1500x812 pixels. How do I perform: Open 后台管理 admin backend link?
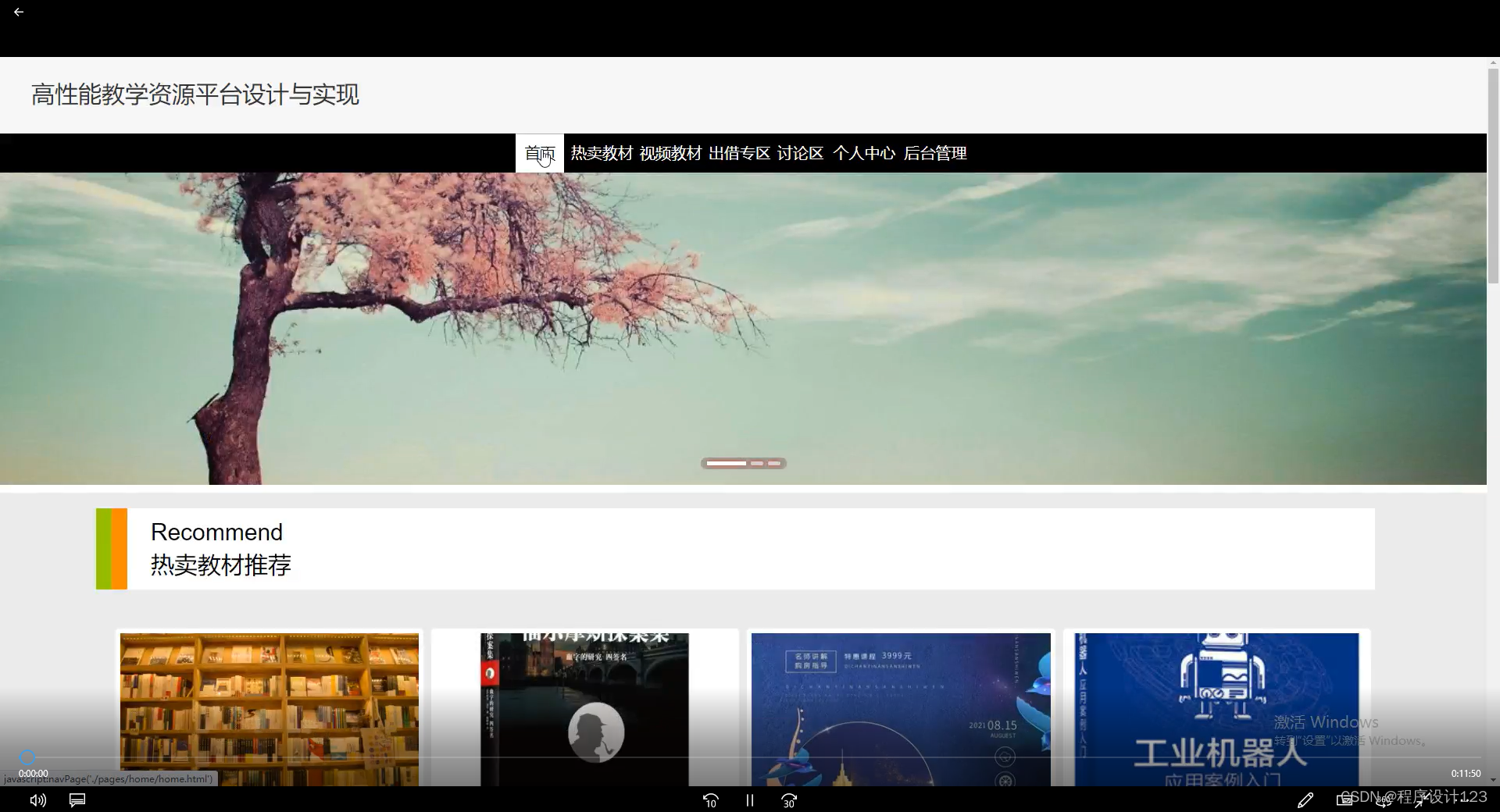(x=935, y=153)
